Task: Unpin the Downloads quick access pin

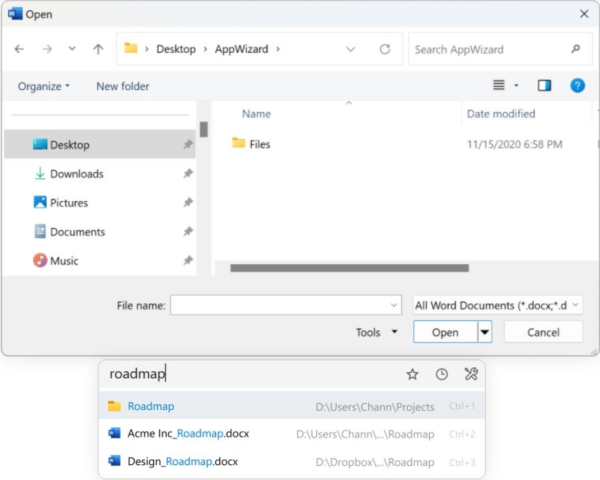Action: pos(188,174)
